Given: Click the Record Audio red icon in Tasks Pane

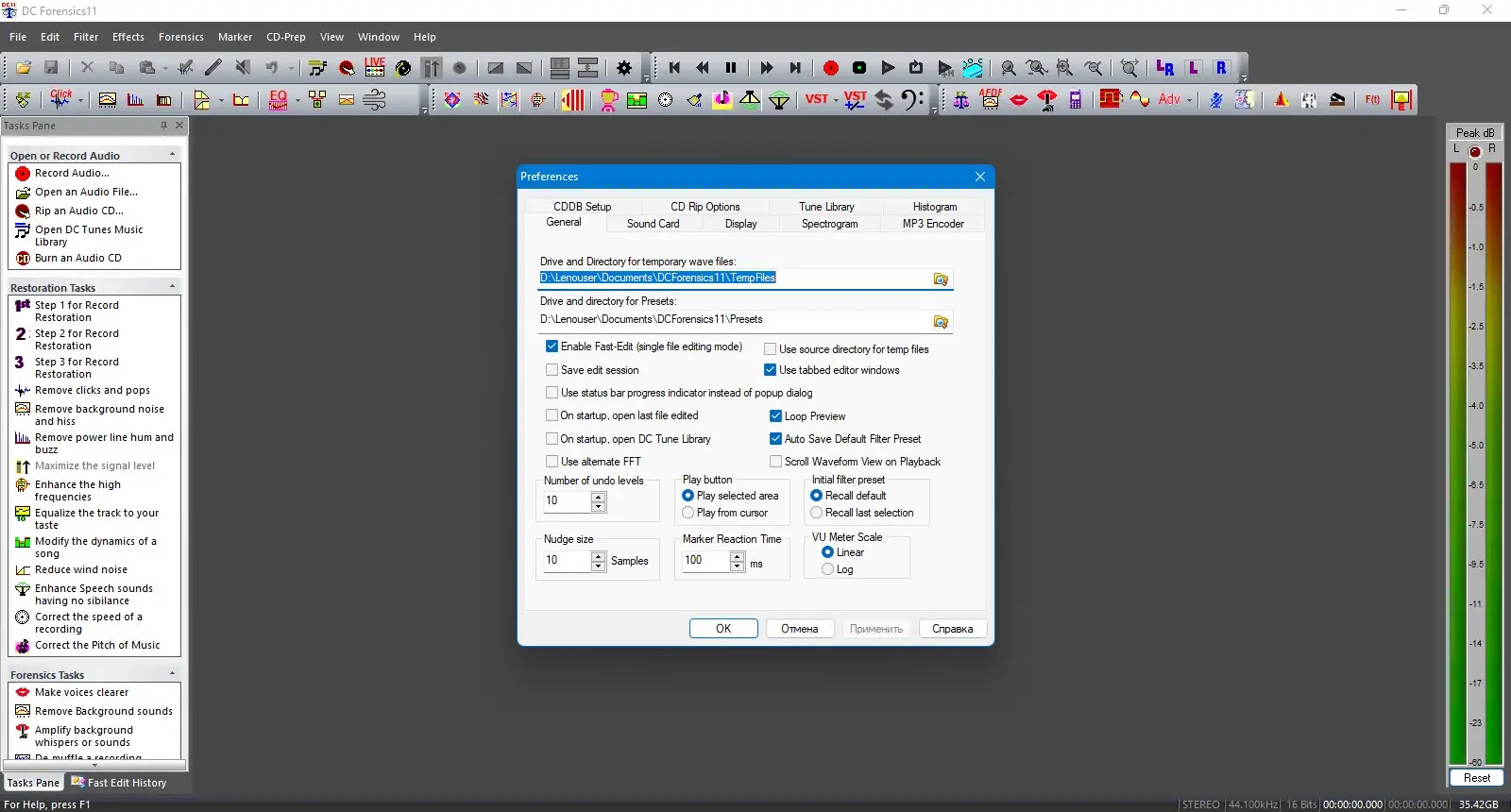Looking at the screenshot, I should pos(23,174).
